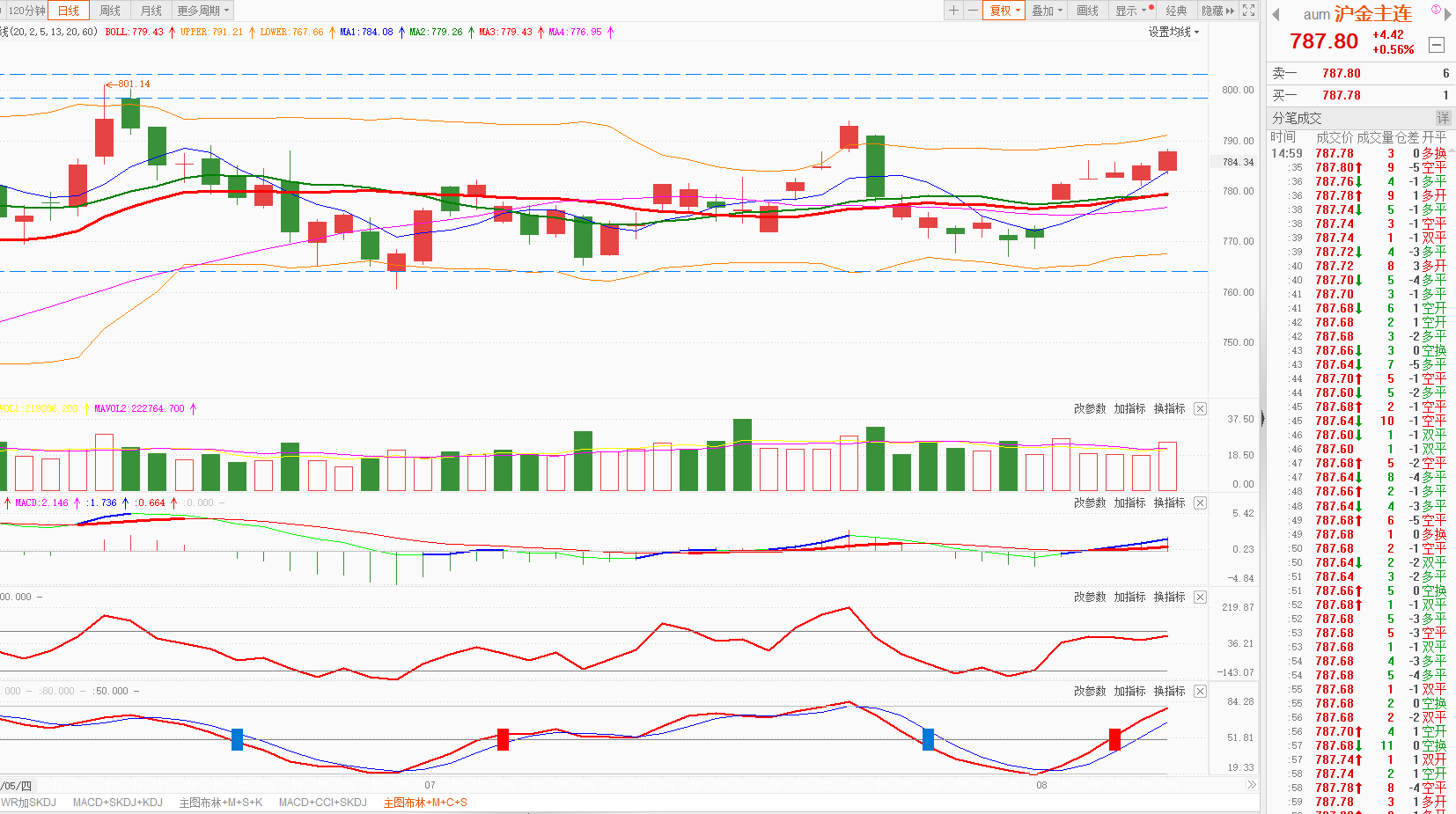This screenshot has height=814, width=1456.
Task: Switch to 经典 classic view button
Action: (x=1176, y=11)
